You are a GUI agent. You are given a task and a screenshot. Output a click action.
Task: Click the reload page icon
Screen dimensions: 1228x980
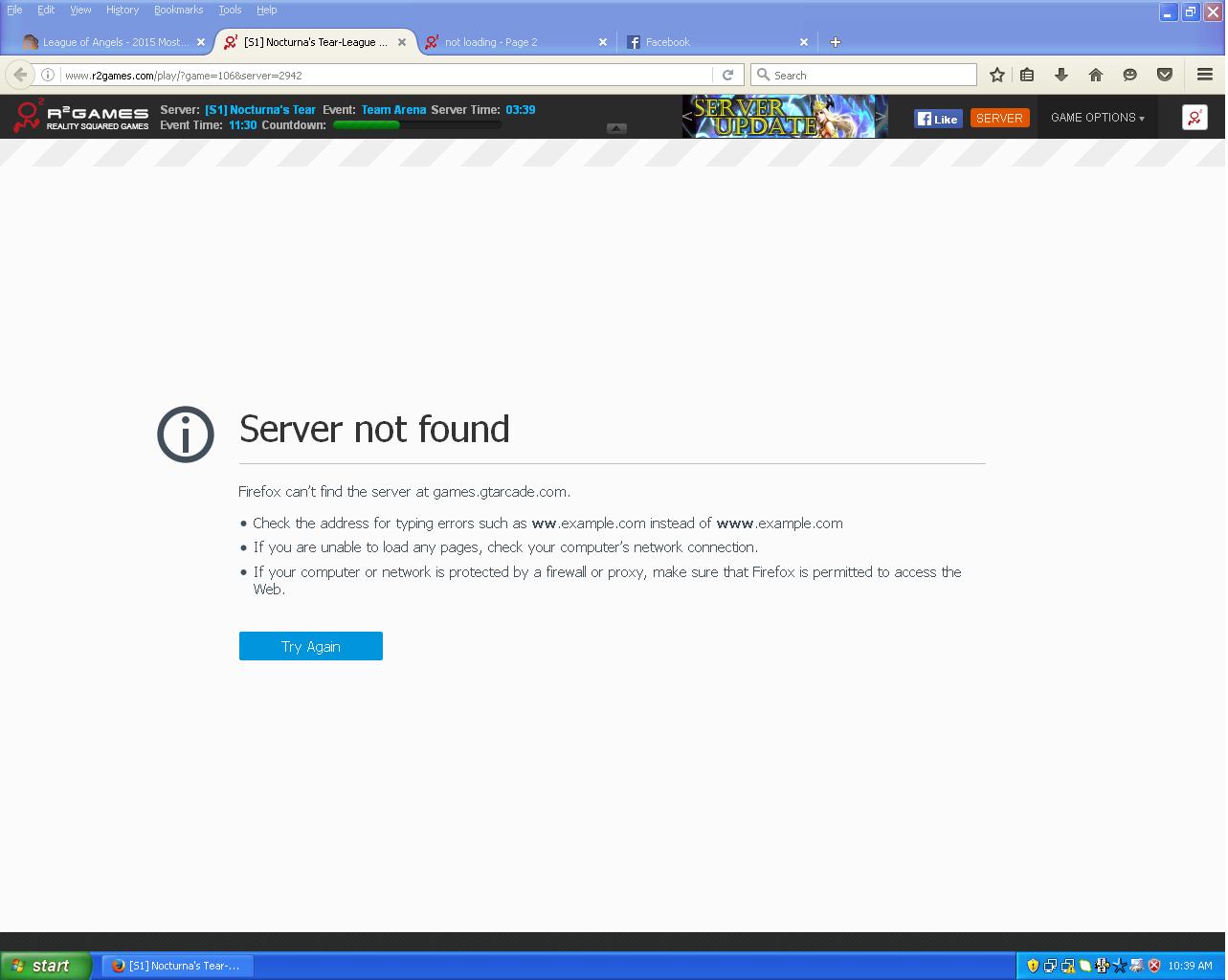pyautogui.click(x=727, y=75)
